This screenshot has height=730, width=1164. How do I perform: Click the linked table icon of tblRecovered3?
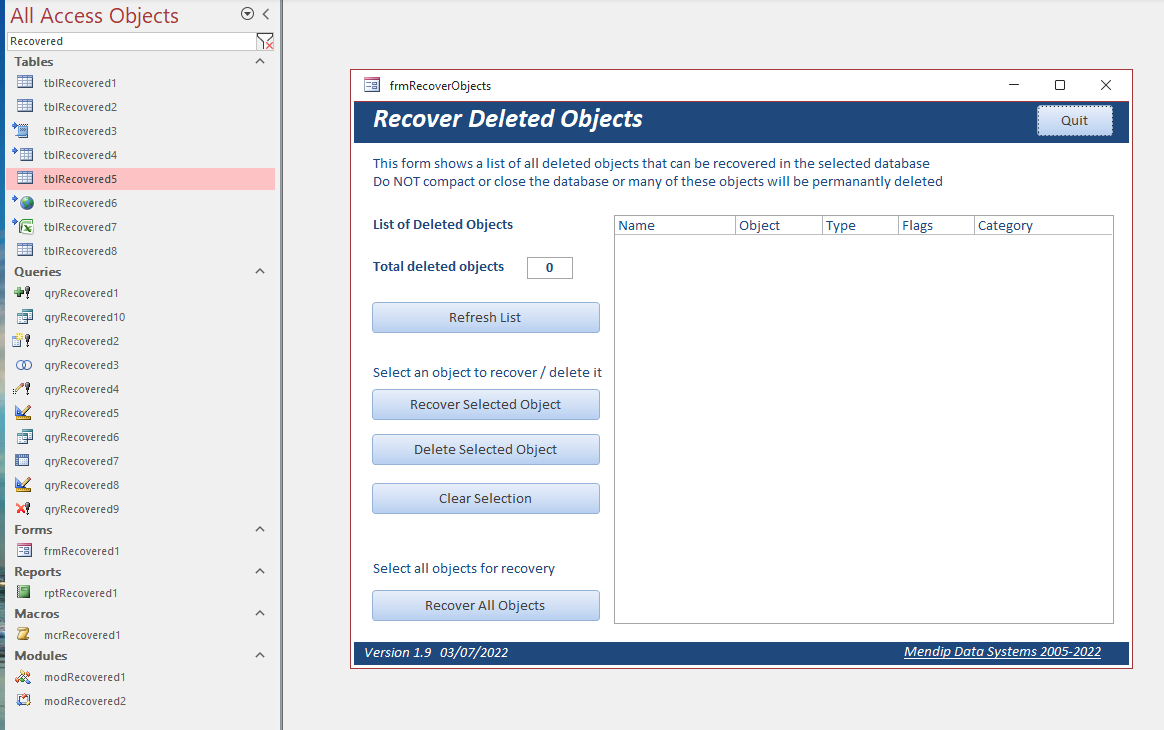coord(22,131)
